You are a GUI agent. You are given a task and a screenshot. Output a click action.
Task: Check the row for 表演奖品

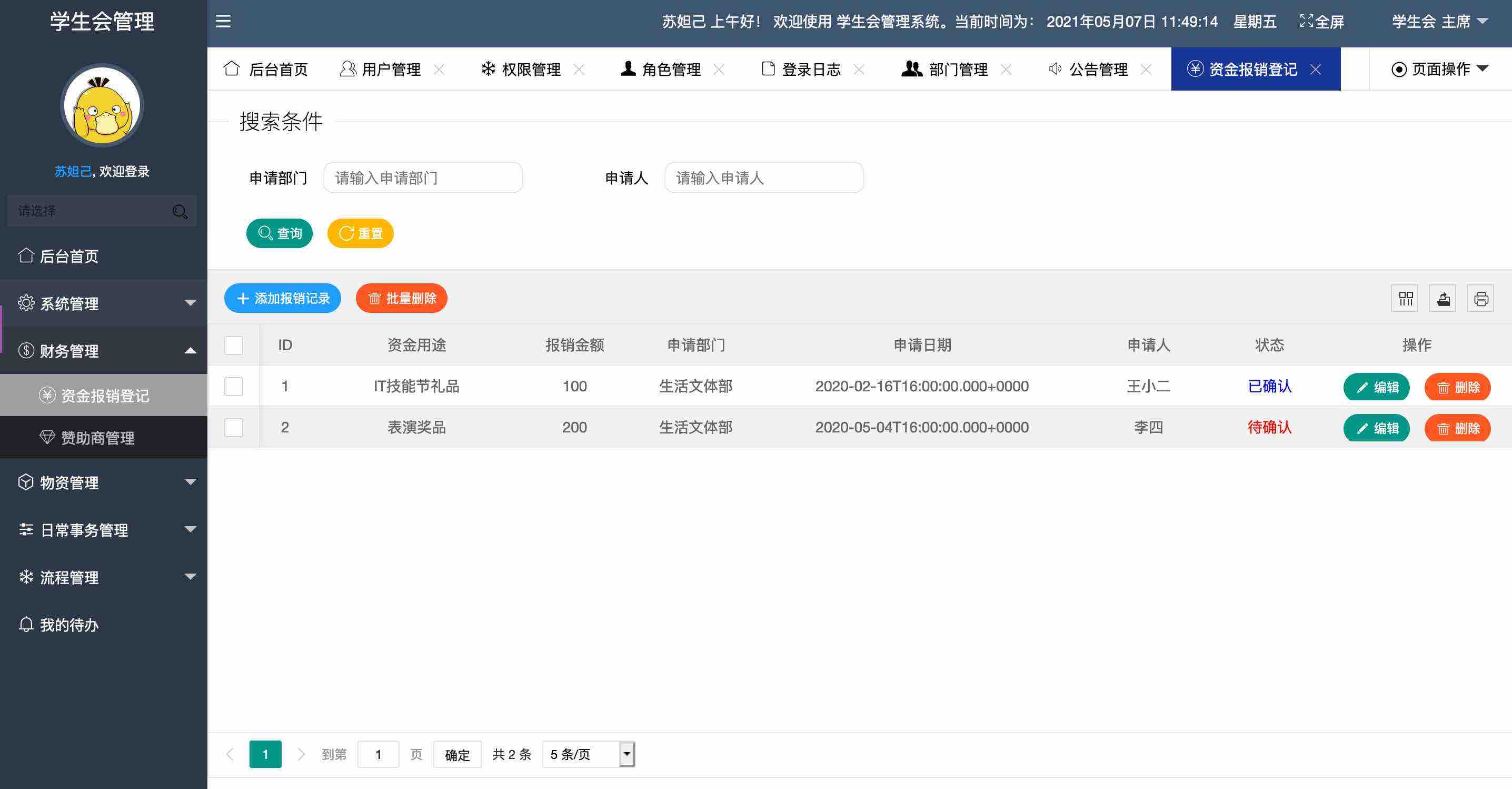[234, 427]
